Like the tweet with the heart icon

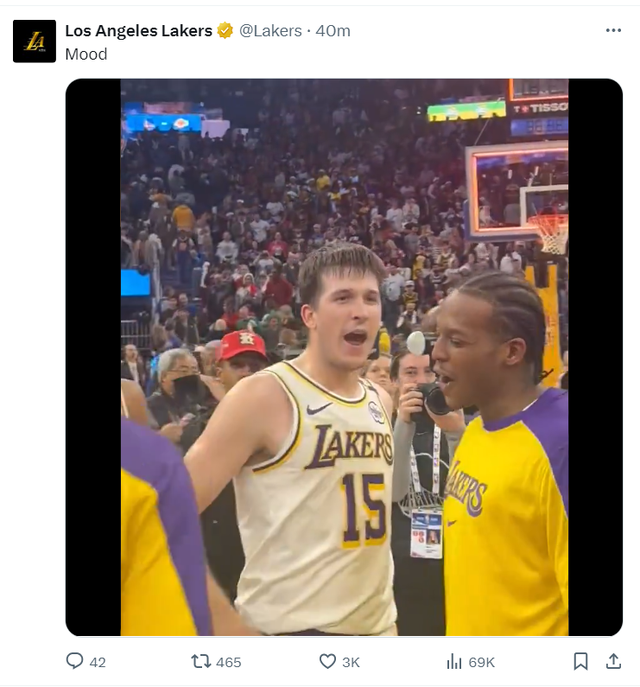coord(327,661)
